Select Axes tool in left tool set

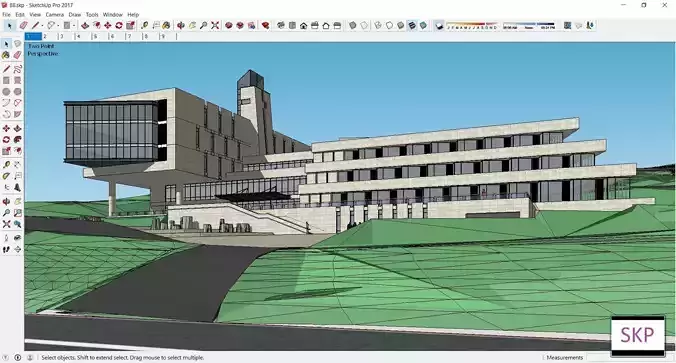(x=6, y=188)
